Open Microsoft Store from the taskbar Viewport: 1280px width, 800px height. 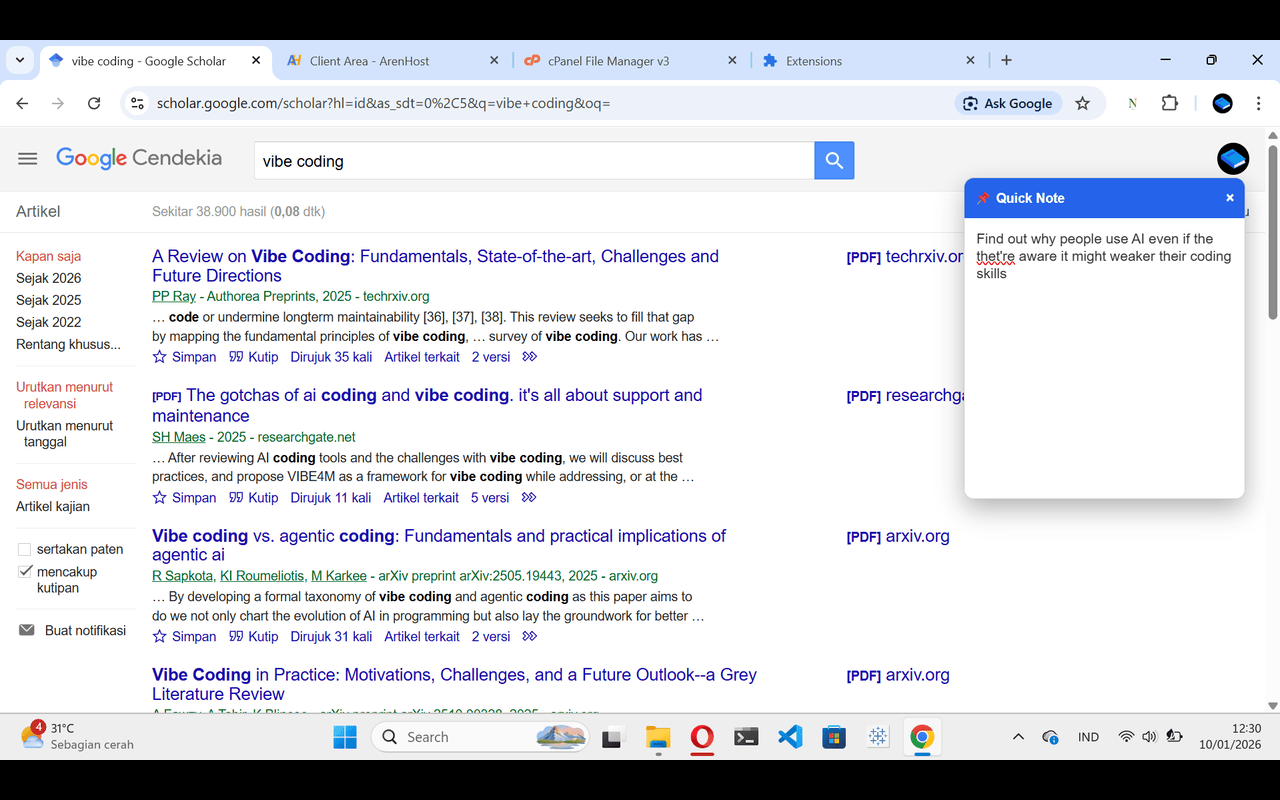tap(834, 737)
